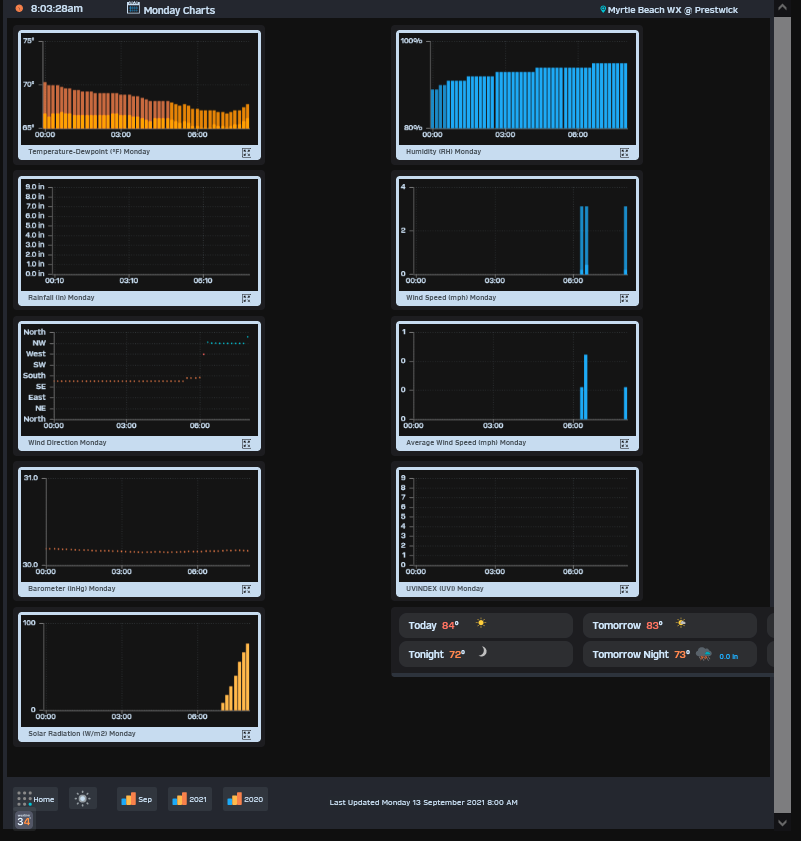Click the 0.0 in rainfall value
801x841 pixels.
coord(729,656)
